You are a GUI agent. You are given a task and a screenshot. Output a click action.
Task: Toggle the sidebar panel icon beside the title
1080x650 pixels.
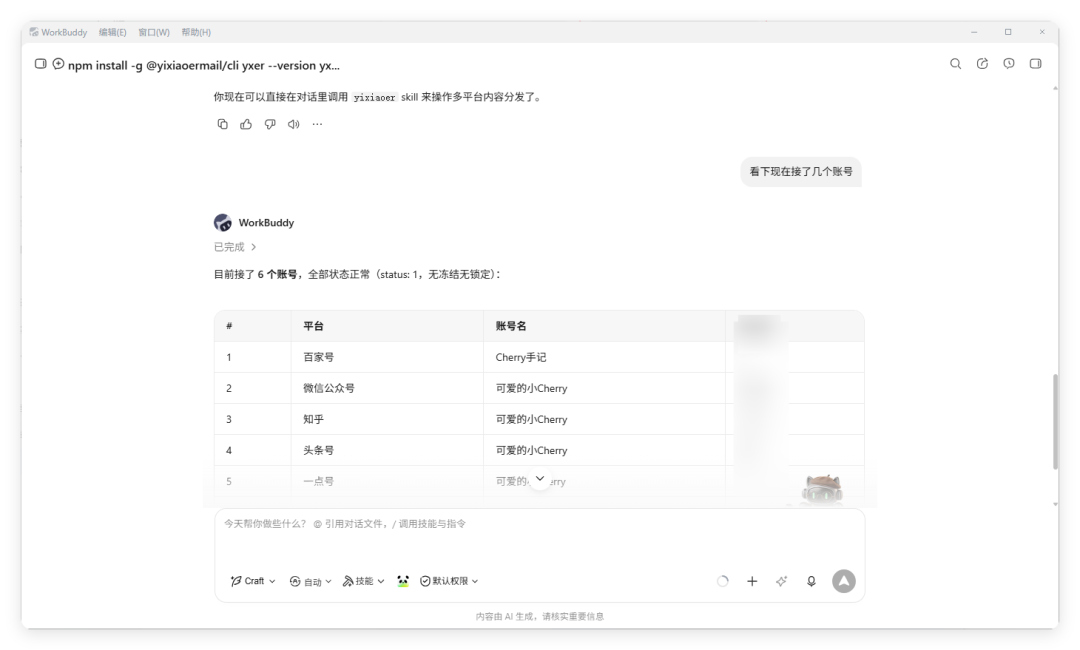tap(41, 64)
